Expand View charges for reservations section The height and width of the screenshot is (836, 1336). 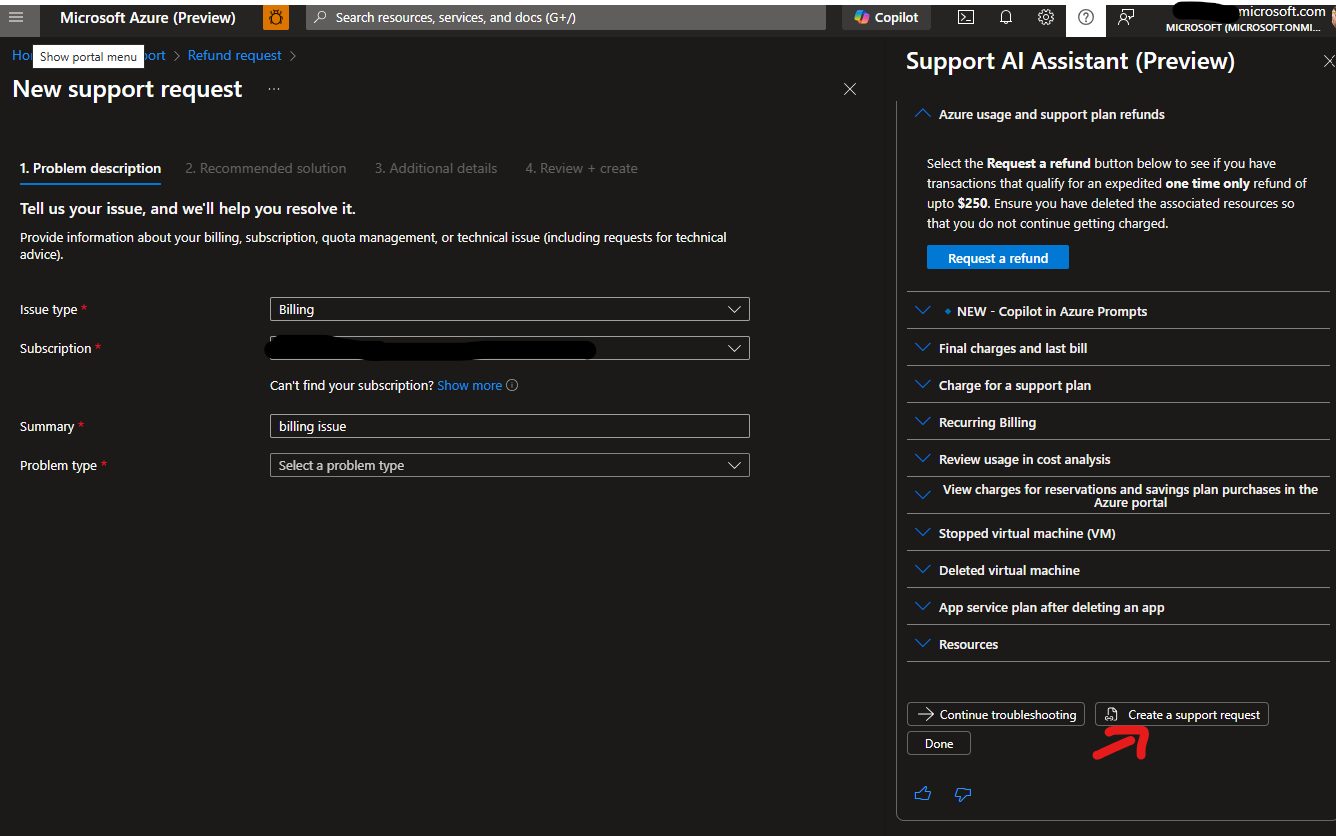(1118, 495)
